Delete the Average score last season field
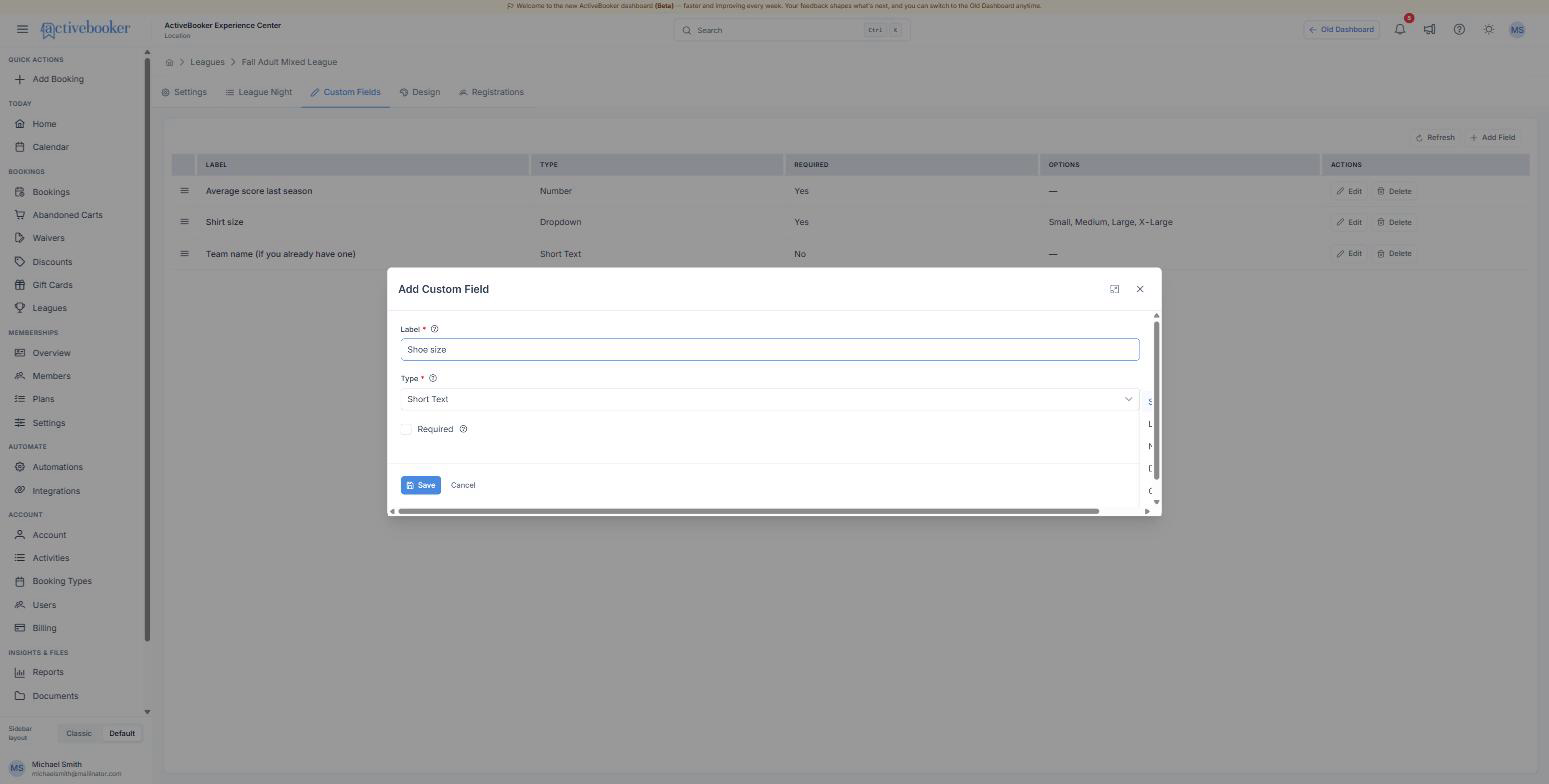Screen dimensions: 1549x784 click(1394, 191)
